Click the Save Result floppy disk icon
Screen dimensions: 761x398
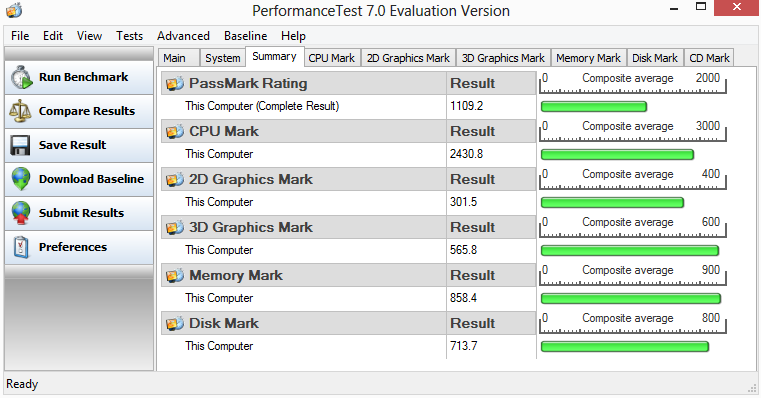[20, 145]
